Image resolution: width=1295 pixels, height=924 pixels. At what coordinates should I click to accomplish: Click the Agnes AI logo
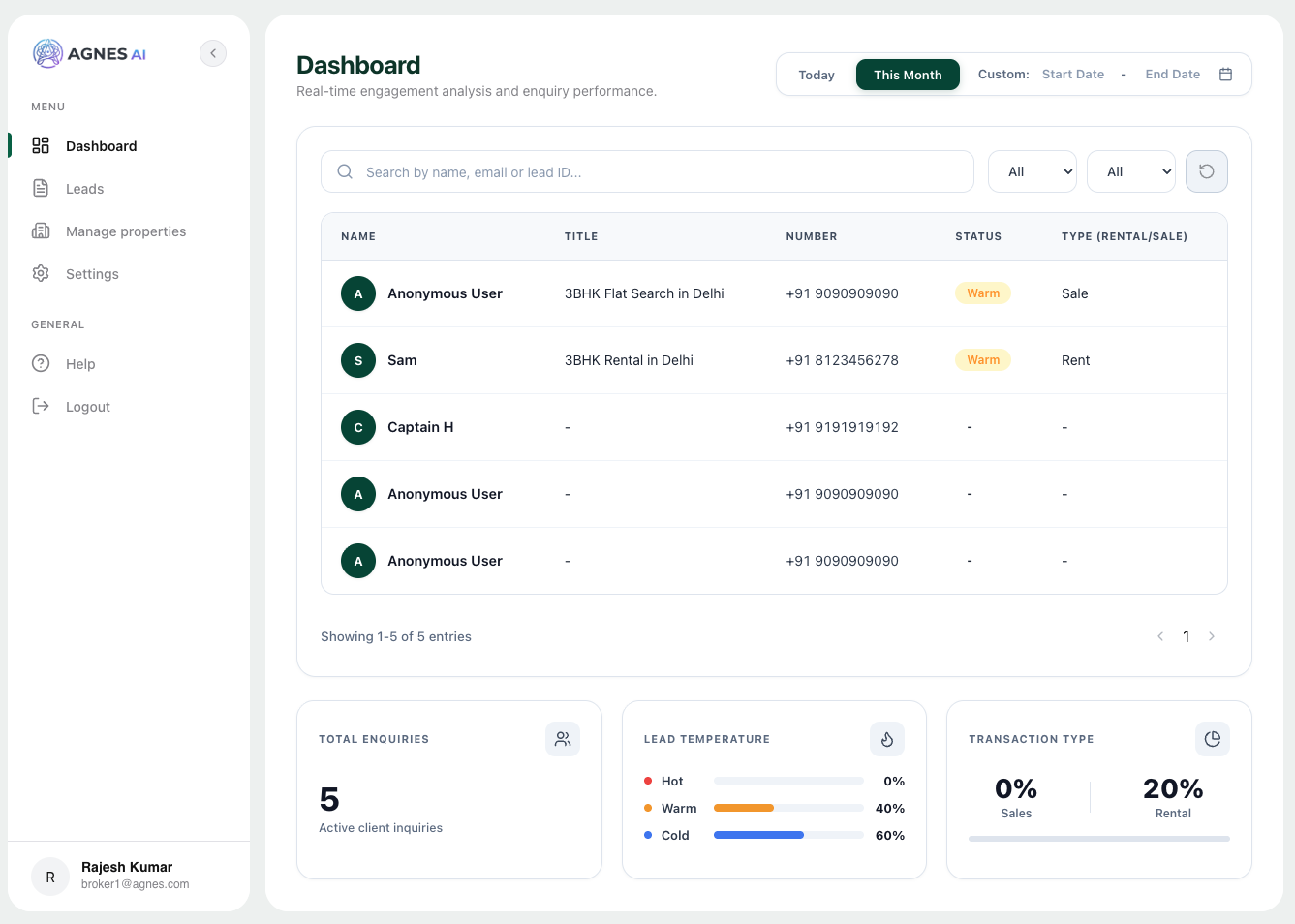(89, 53)
